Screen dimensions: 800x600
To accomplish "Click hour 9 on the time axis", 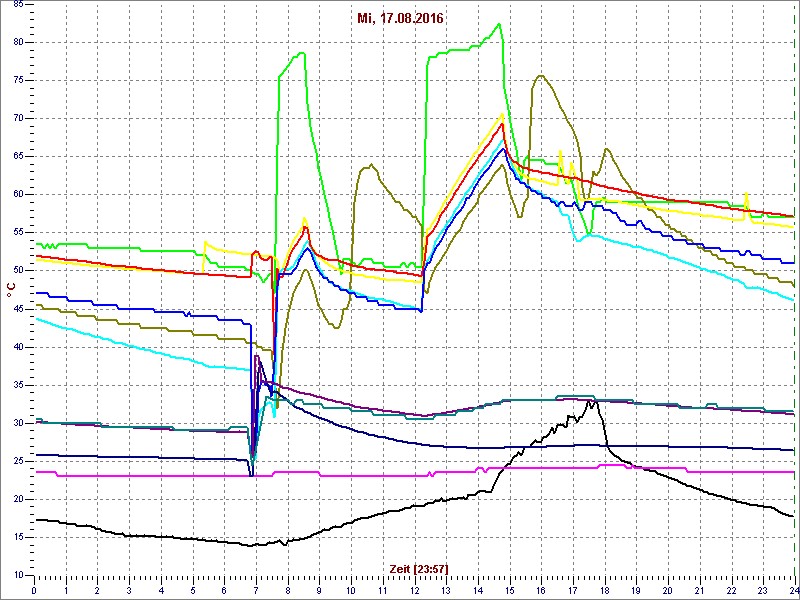I will pyautogui.click(x=319, y=588).
